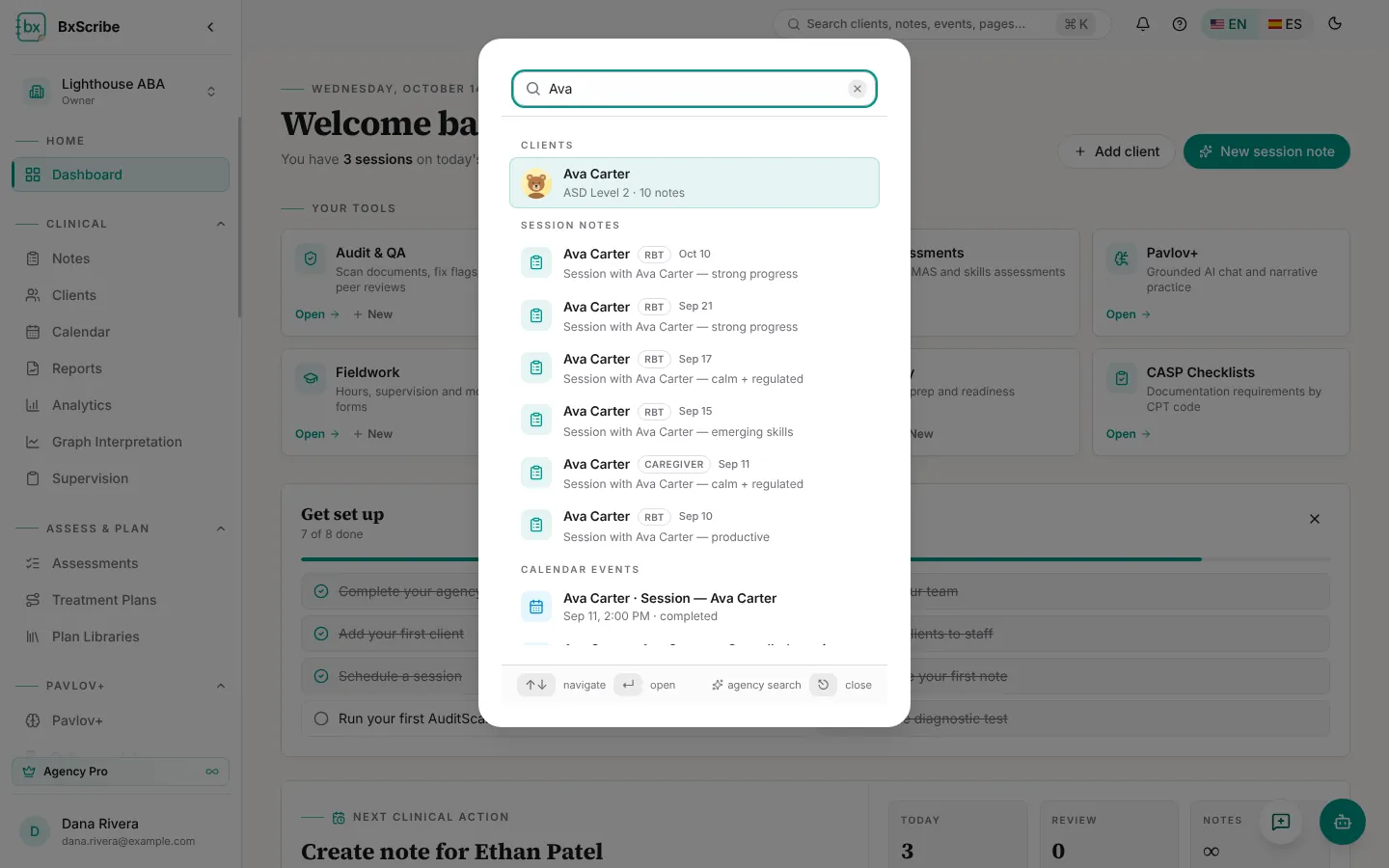This screenshot has height=868, width=1389.
Task: Go to Dashboard in the sidebar
Action: [121, 175]
